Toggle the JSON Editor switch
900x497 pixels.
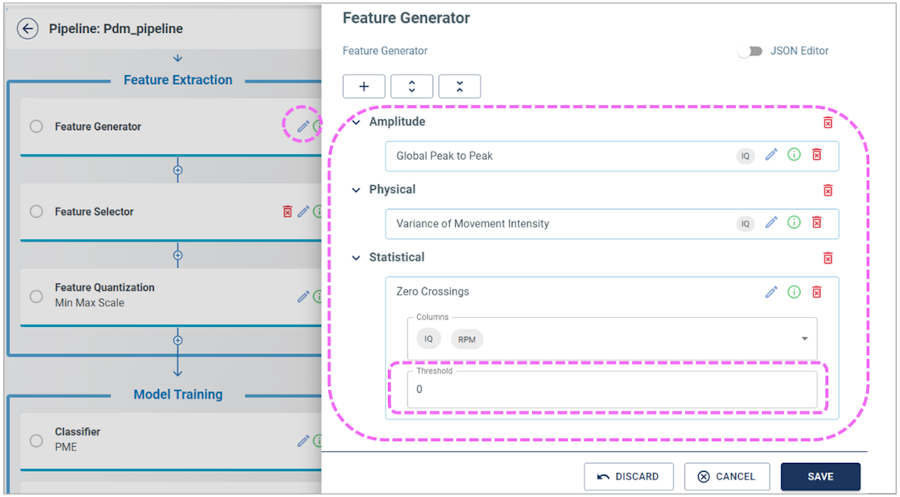point(750,51)
